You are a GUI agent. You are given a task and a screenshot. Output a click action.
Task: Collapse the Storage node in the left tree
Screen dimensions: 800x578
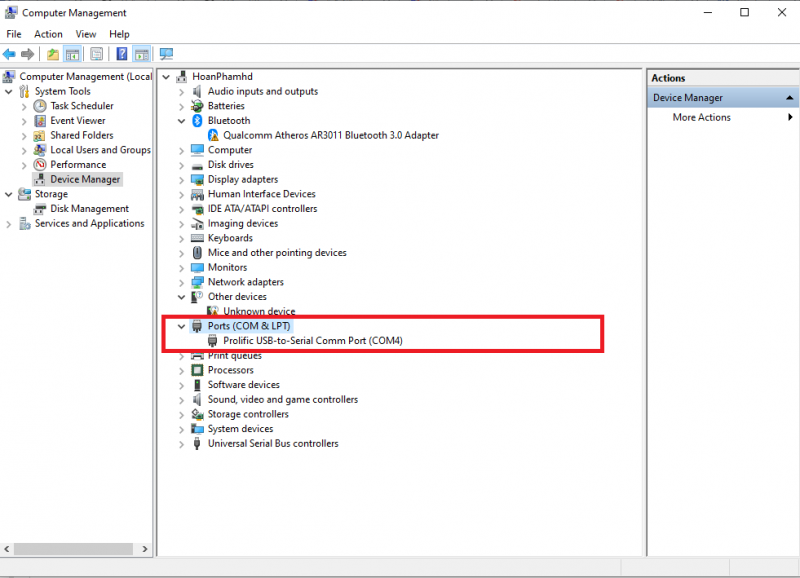point(9,194)
